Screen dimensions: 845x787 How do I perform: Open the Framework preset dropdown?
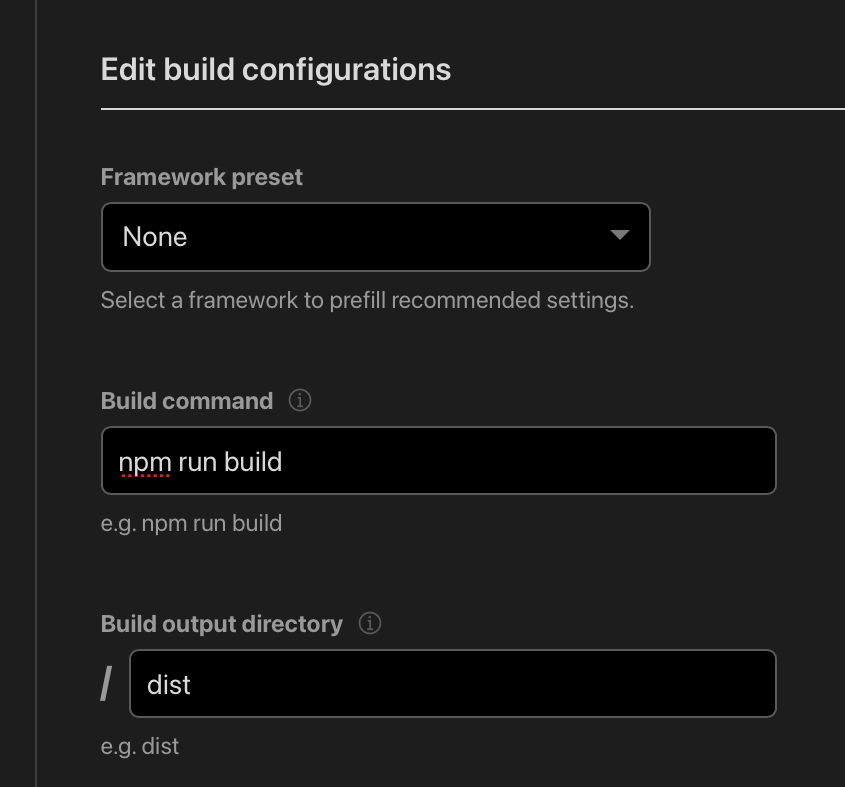click(x=375, y=237)
